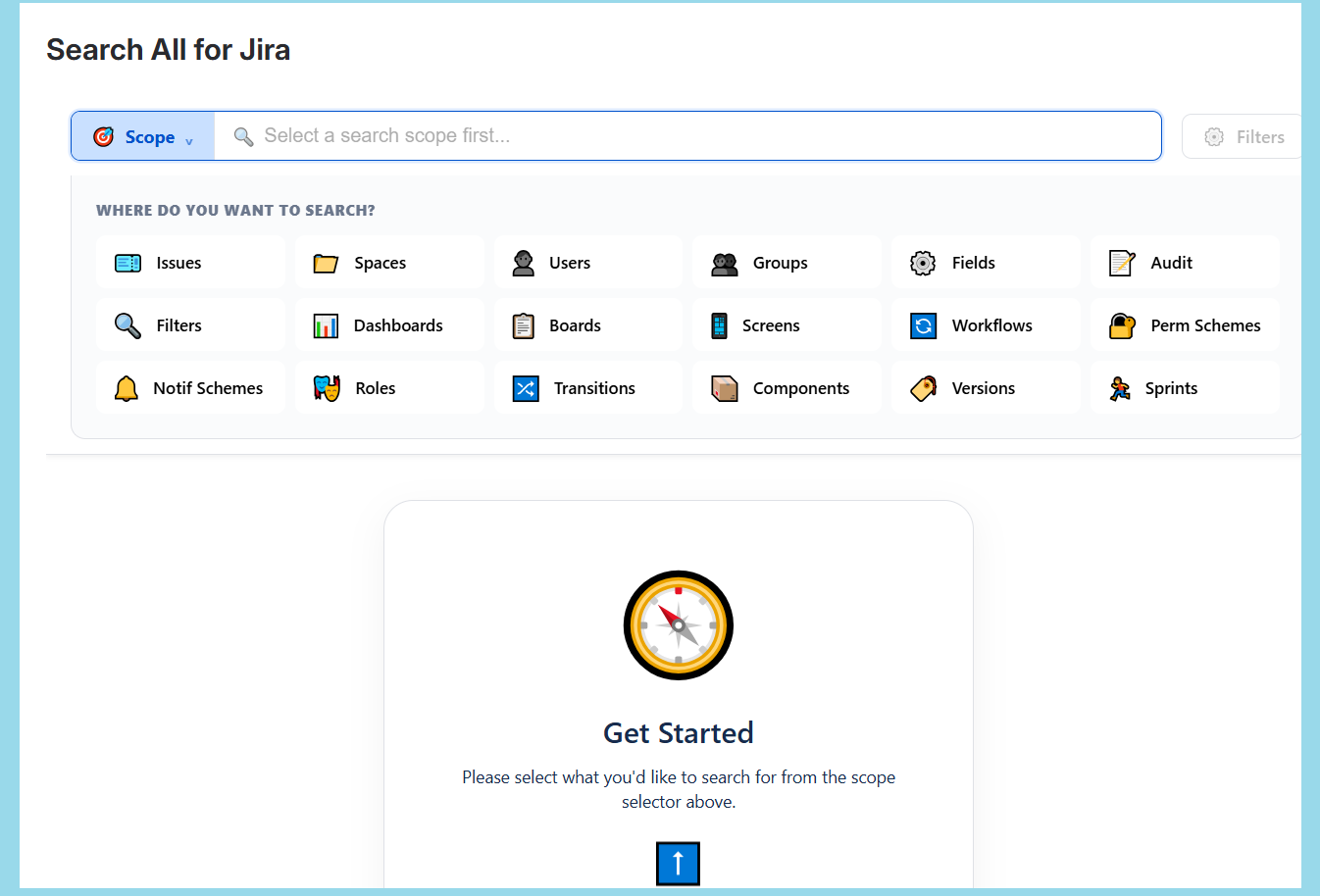Click the Issues ticket icon

pyautogui.click(x=128, y=263)
